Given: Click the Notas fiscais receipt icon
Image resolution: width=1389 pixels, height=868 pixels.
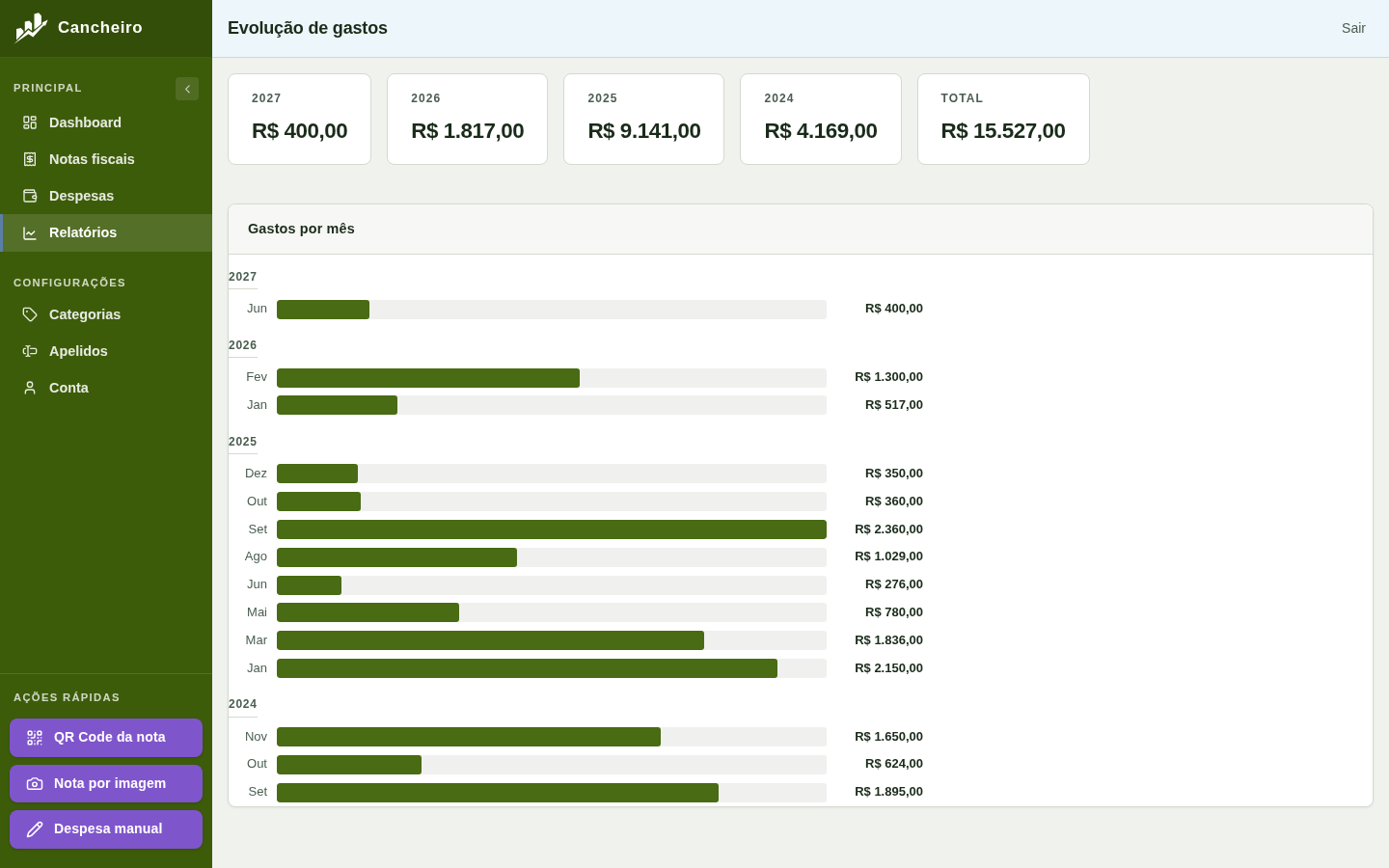Looking at the screenshot, I should tap(30, 159).
